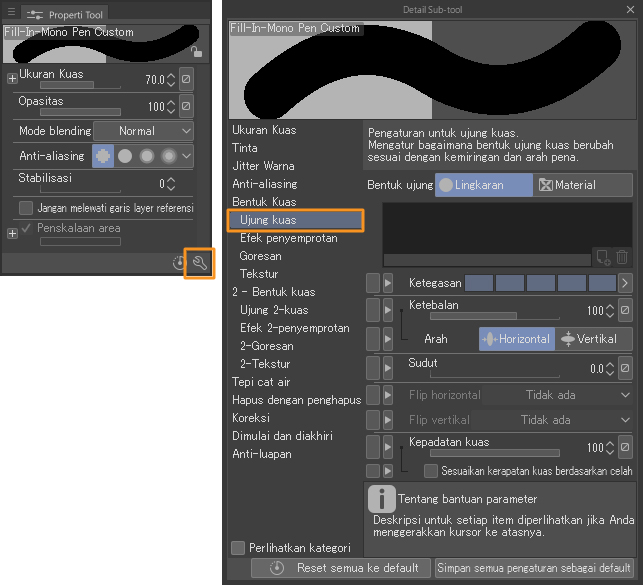Expand the Ukuran Kuas plus expander
643x585 pixels.
tap(12, 78)
